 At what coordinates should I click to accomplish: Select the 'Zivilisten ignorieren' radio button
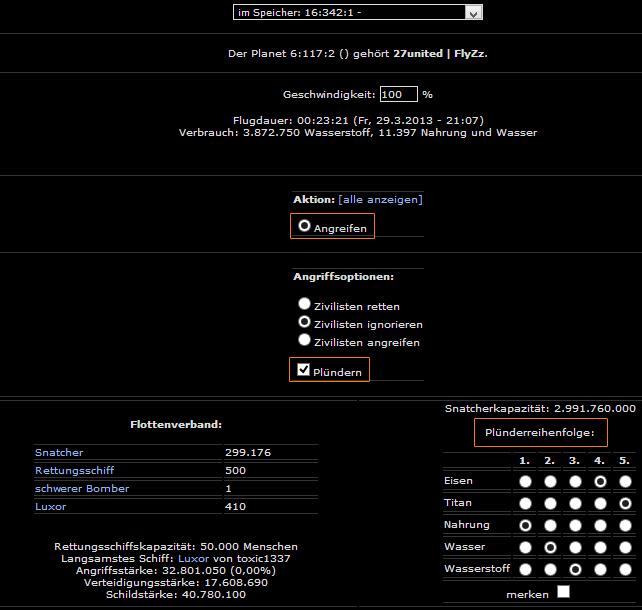(304, 322)
